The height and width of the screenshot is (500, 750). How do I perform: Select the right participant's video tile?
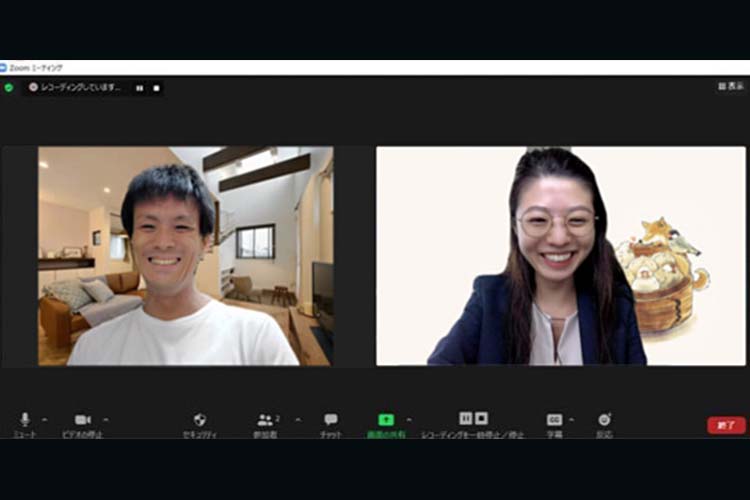point(561,256)
